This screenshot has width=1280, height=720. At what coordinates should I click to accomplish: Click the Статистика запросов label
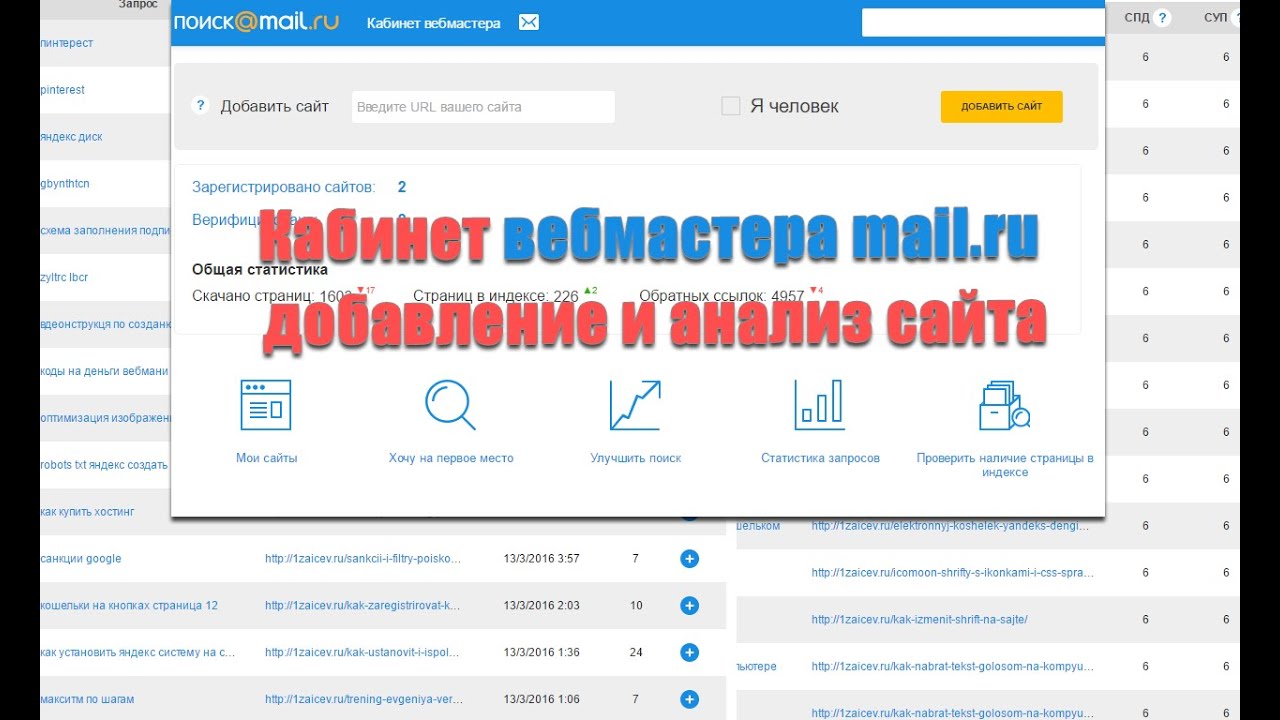[x=820, y=458]
